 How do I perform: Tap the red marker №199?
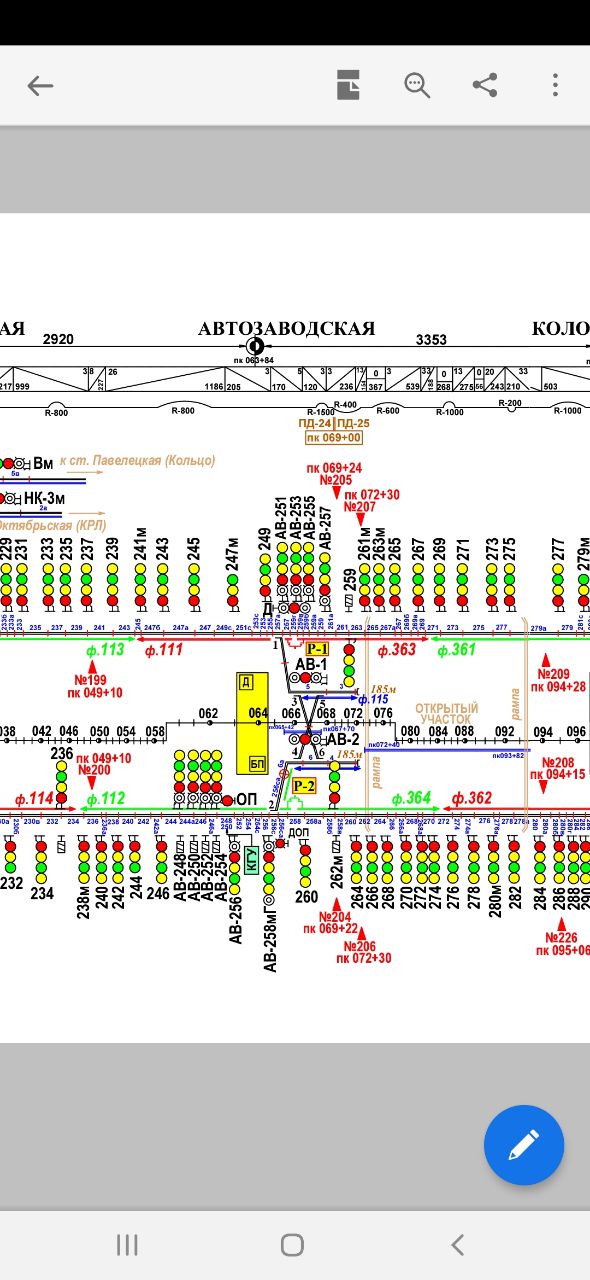(x=91, y=680)
